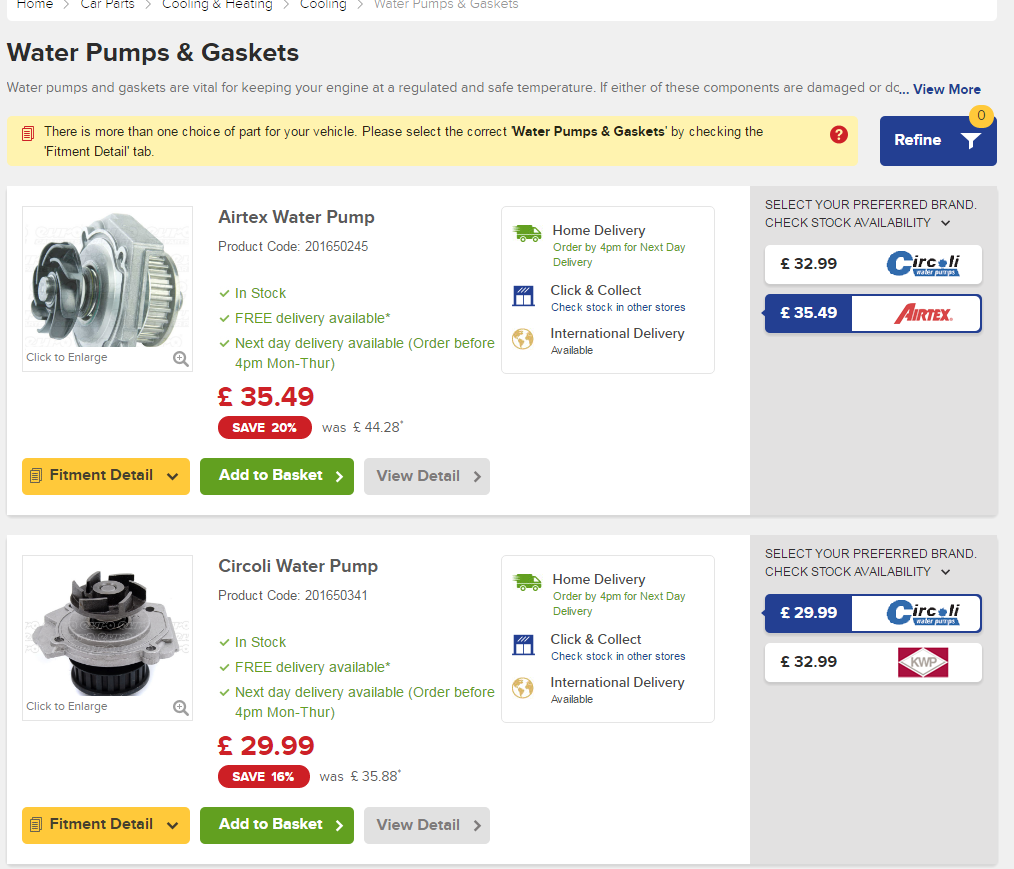This screenshot has width=1014, height=869.
Task: Click the Click & Collect store icon for Airtex
Action: (x=524, y=296)
